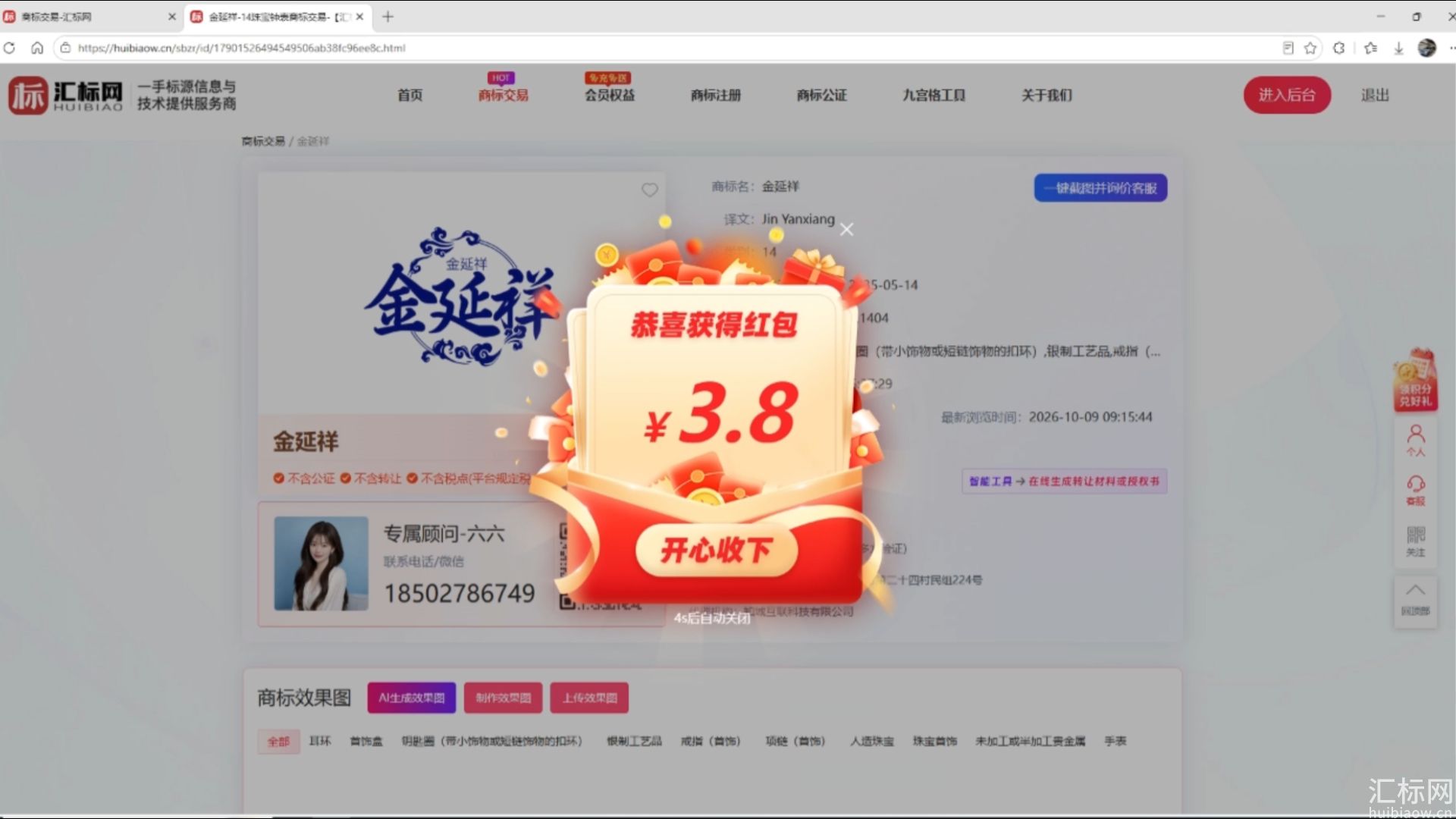Click the 进入后台 button
This screenshot has height=819, width=1456.
point(1287,95)
